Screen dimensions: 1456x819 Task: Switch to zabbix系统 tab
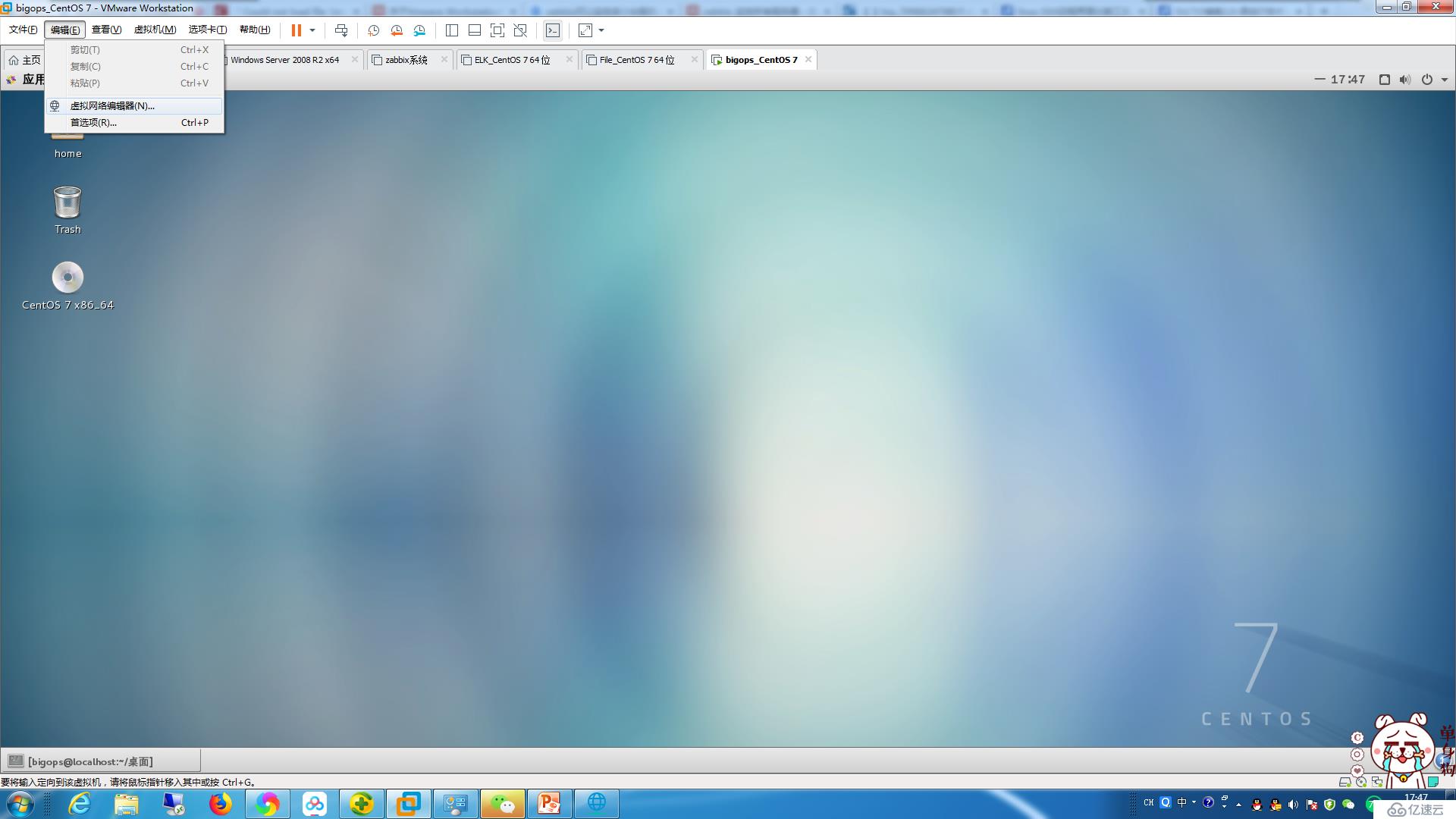coord(404,59)
